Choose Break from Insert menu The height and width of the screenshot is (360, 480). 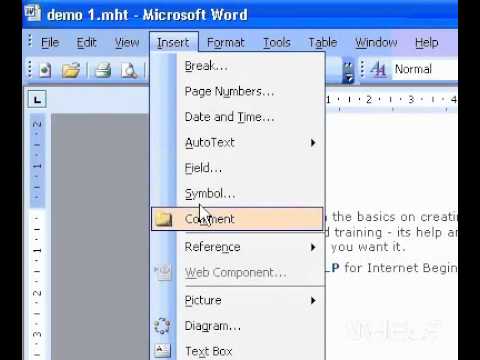[x=237, y=66]
